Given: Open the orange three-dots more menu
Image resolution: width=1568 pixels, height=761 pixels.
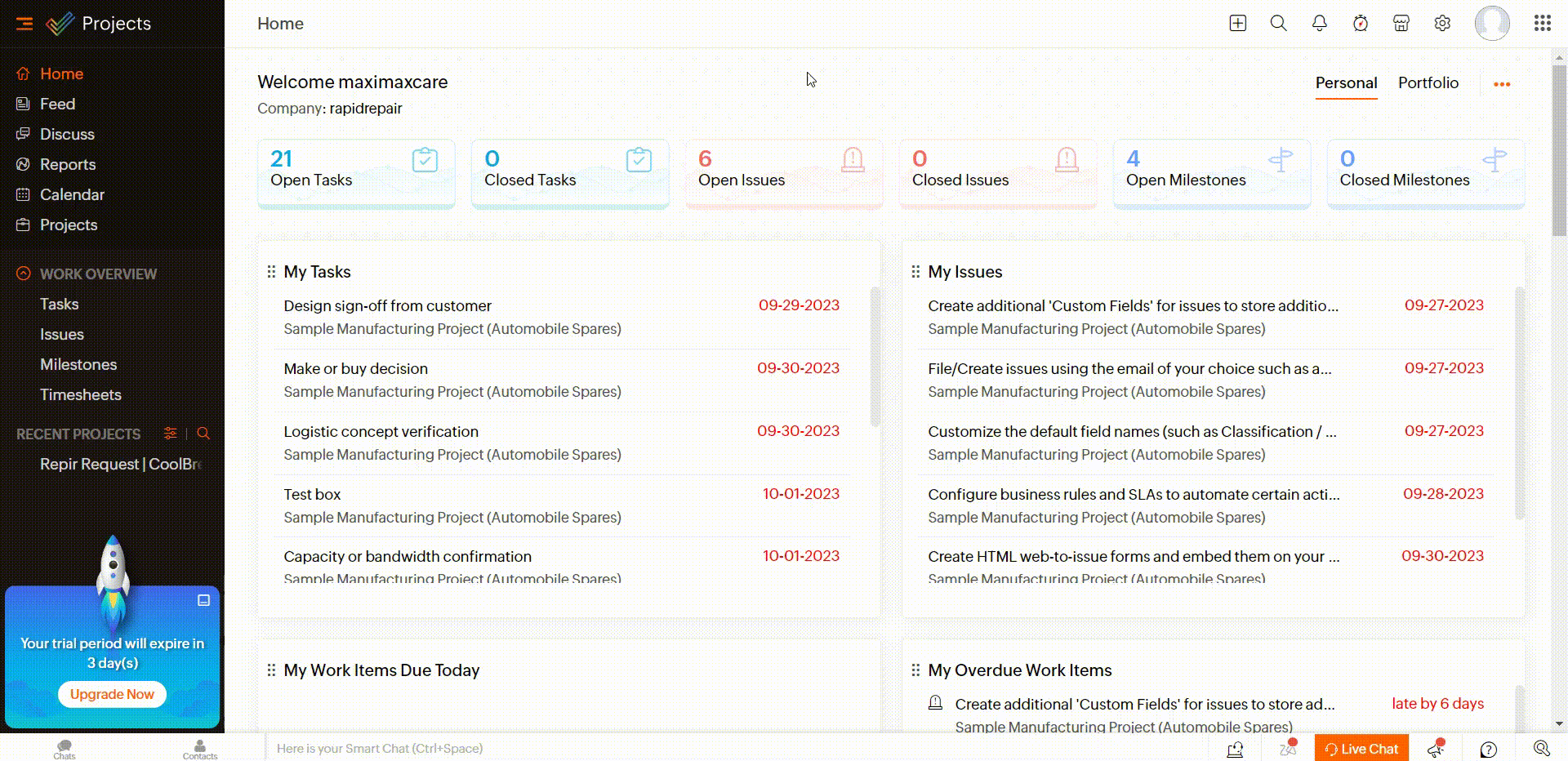Looking at the screenshot, I should coord(1501,84).
